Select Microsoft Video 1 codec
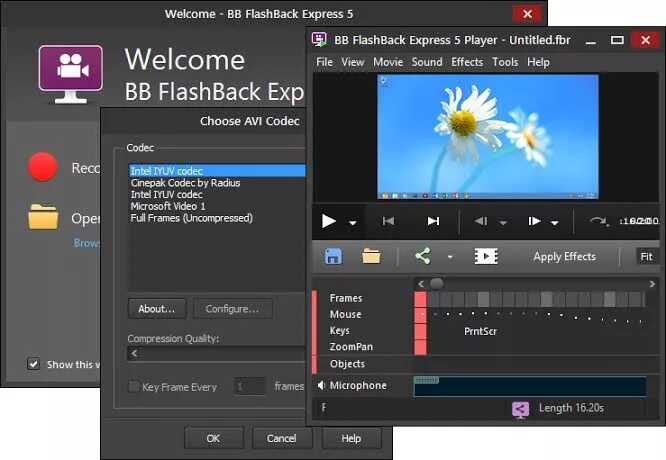This screenshot has height=460, width=666. pos(168,206)
